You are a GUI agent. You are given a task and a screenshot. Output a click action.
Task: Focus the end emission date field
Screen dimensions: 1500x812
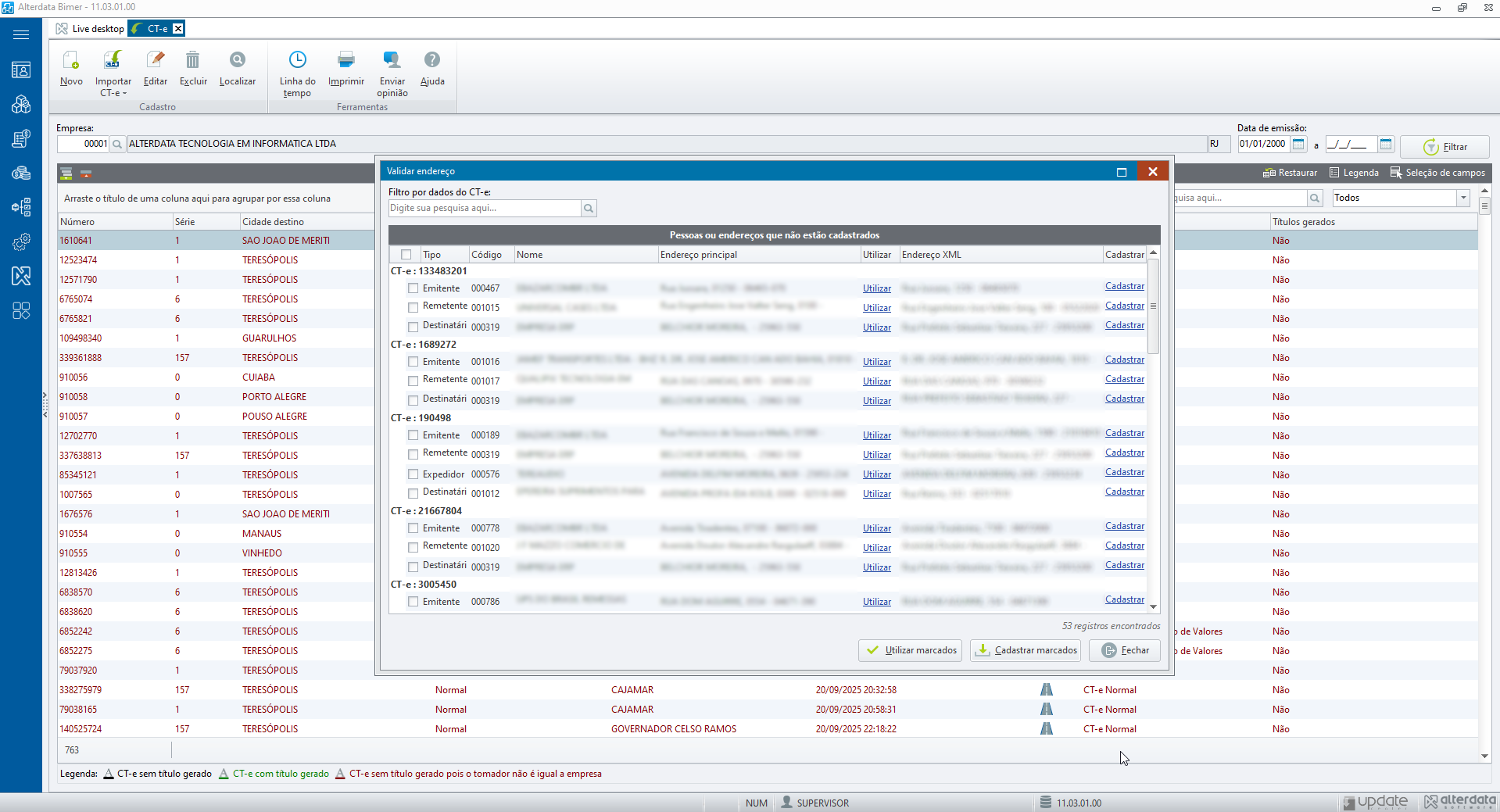1351,144
